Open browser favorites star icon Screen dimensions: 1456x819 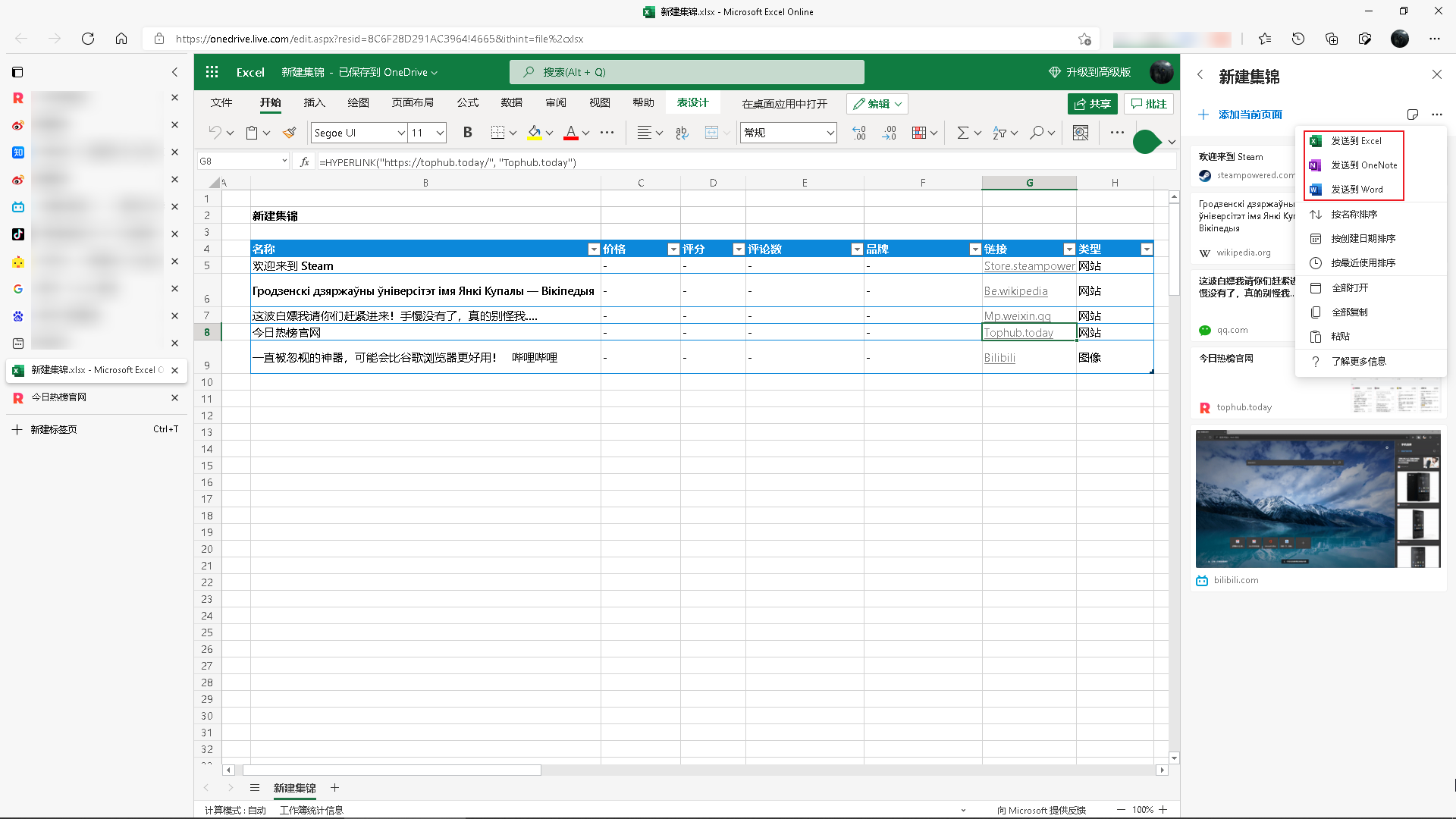point(1265,39)
